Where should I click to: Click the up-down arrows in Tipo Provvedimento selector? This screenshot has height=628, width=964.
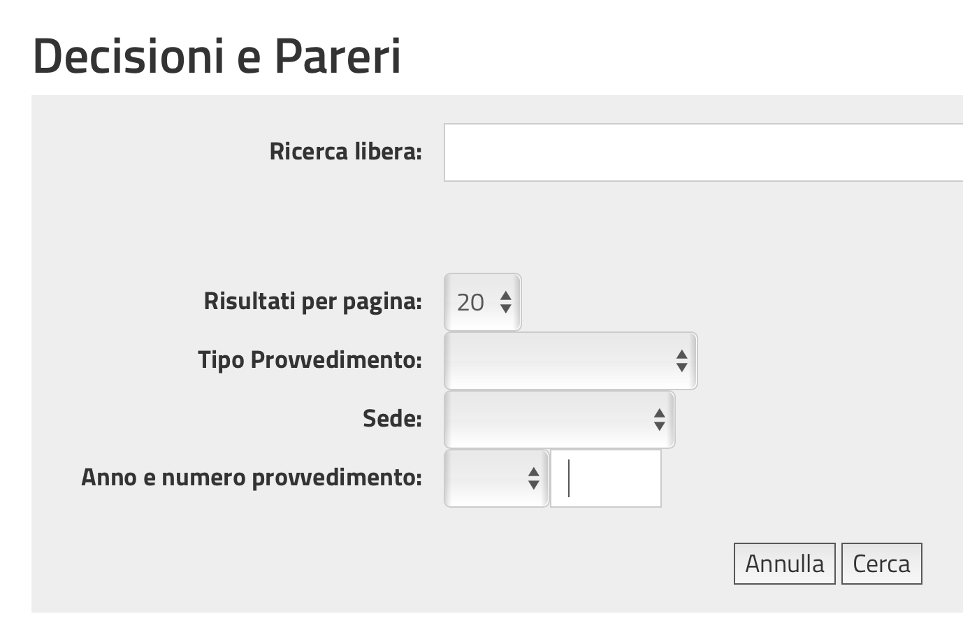681,361
